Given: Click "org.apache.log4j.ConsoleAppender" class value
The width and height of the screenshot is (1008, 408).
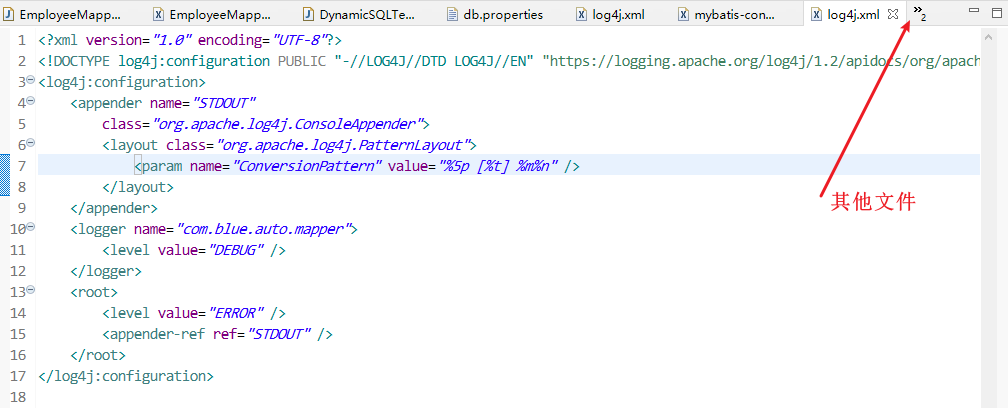Looking at the screenshot, I should pyautogui.click(x=287, y=124).
